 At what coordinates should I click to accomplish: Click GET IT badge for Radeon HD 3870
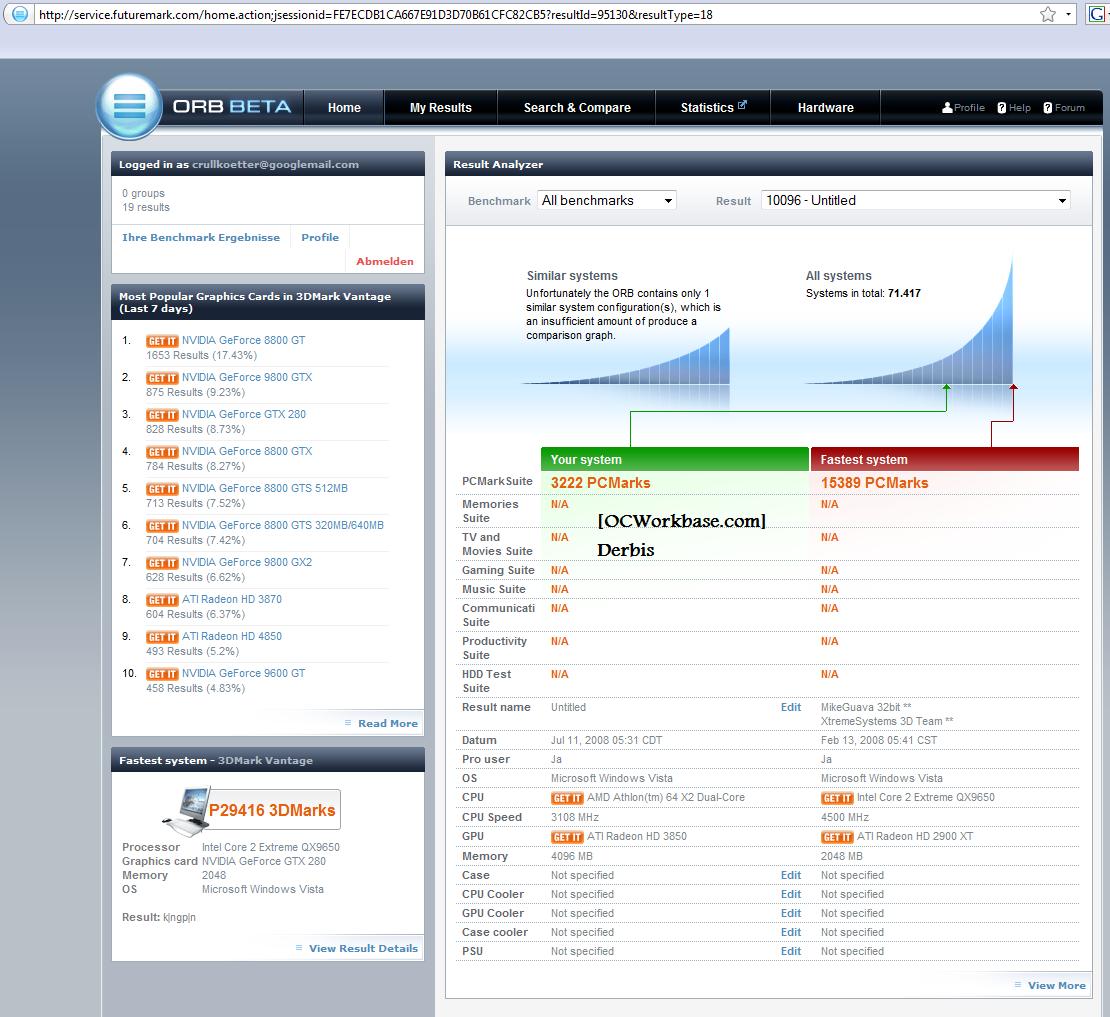162,600
